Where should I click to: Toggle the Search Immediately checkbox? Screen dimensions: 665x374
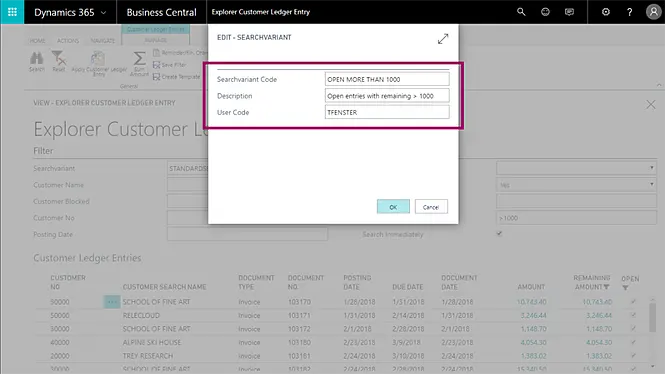point(499,234)
